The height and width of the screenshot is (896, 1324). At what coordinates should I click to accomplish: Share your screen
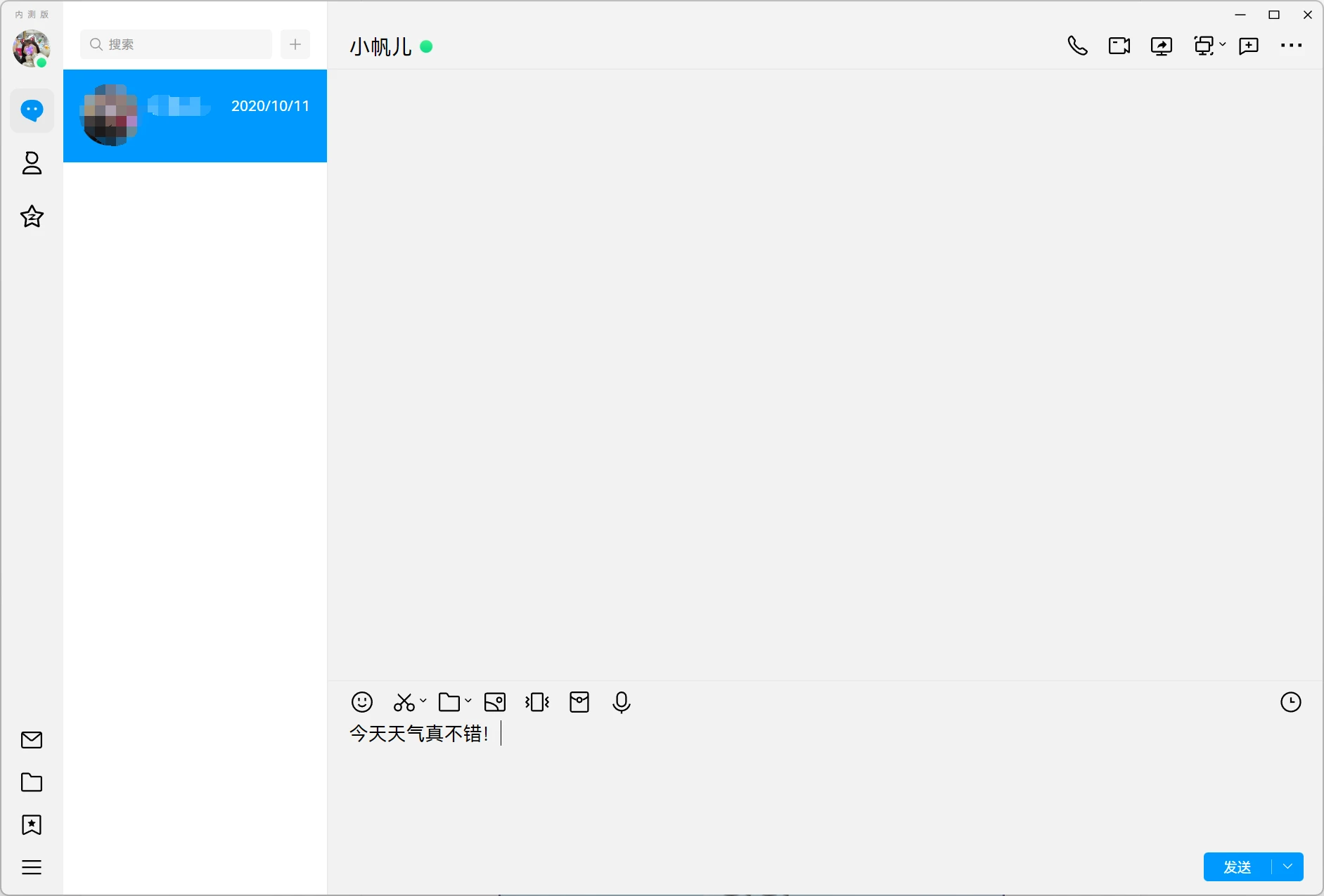click(1162, 46)
